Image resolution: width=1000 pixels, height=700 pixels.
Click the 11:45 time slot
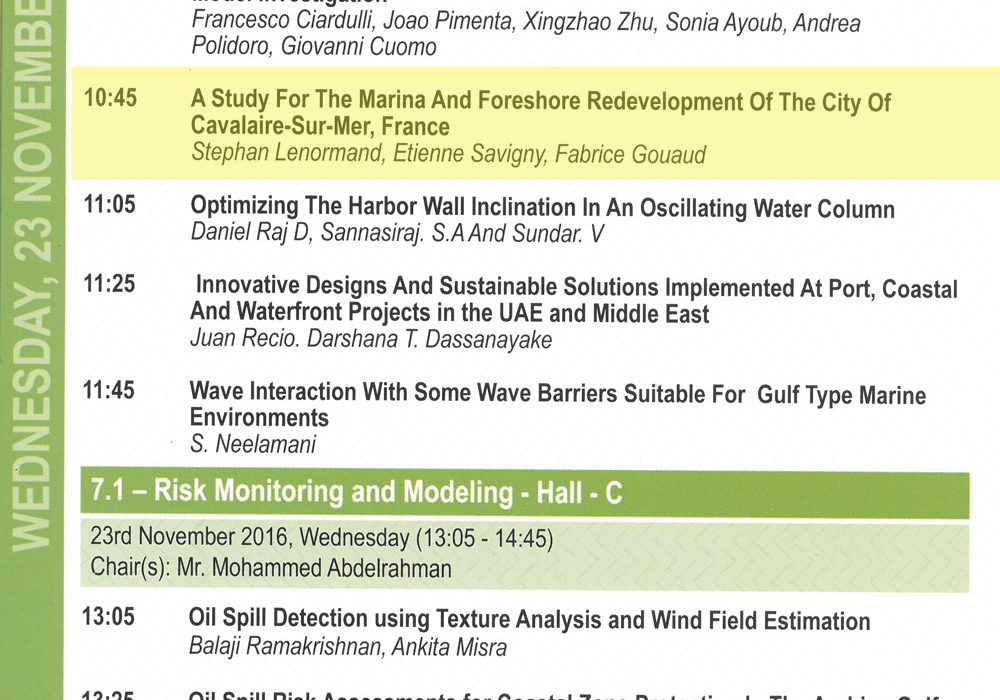pyautogui.click(x=109, y=390)
